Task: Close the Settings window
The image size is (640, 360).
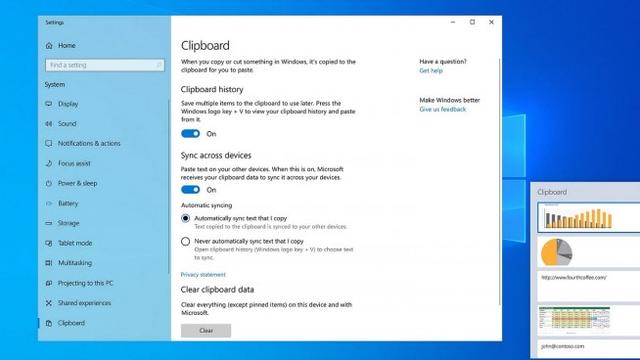Action: point(491,22)
